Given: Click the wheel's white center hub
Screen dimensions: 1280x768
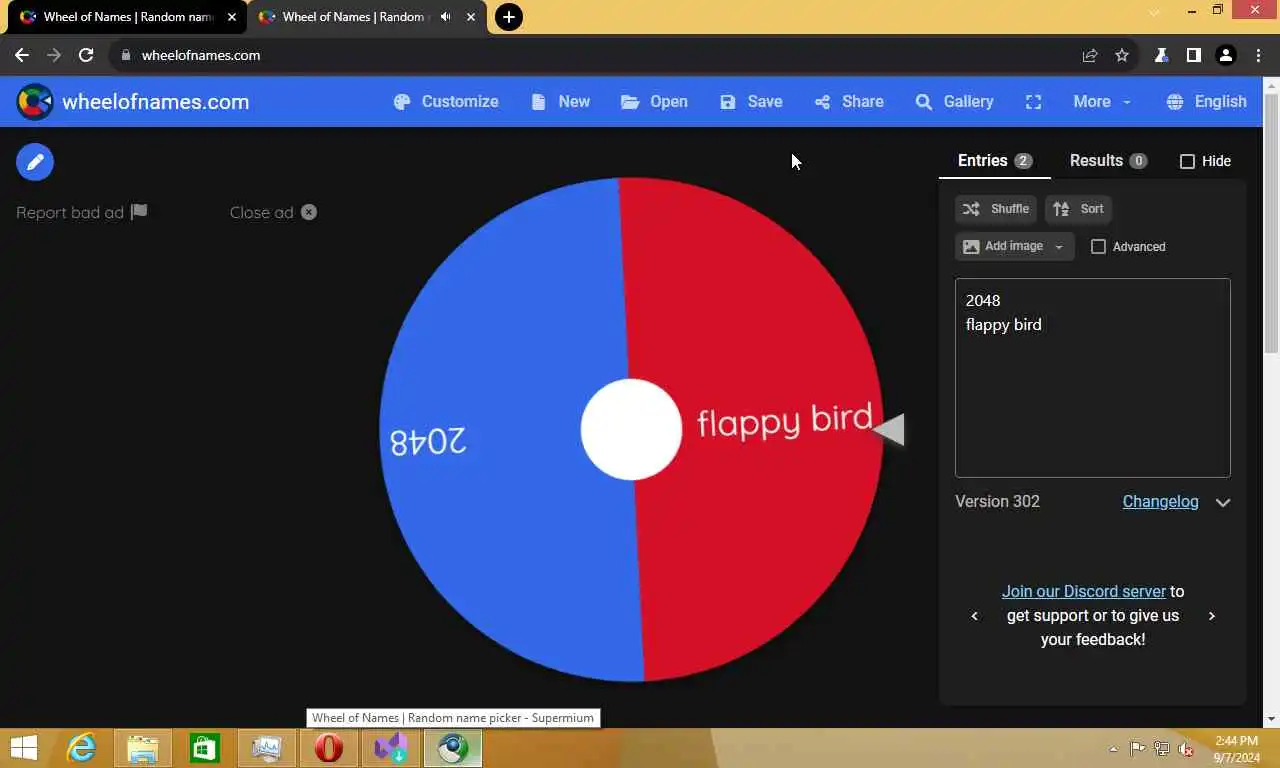Looking at the screenshot, I should coord(631,429).
